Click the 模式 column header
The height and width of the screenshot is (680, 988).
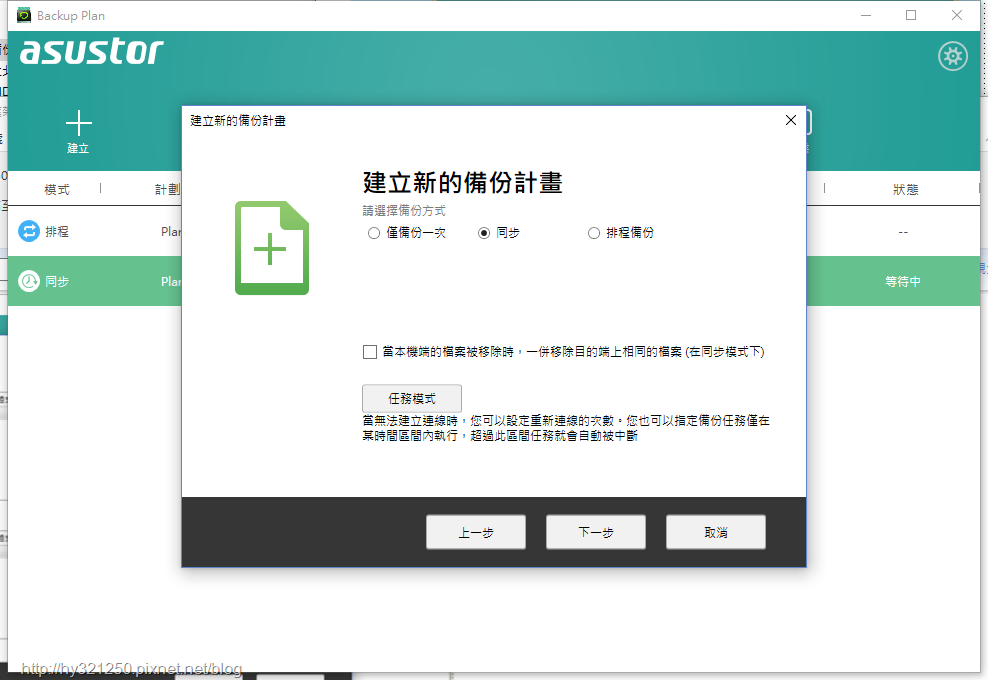click(57, 189)
